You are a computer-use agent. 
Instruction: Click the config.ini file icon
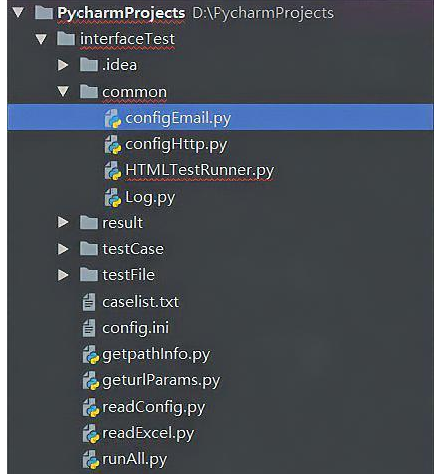coord(89,328)
